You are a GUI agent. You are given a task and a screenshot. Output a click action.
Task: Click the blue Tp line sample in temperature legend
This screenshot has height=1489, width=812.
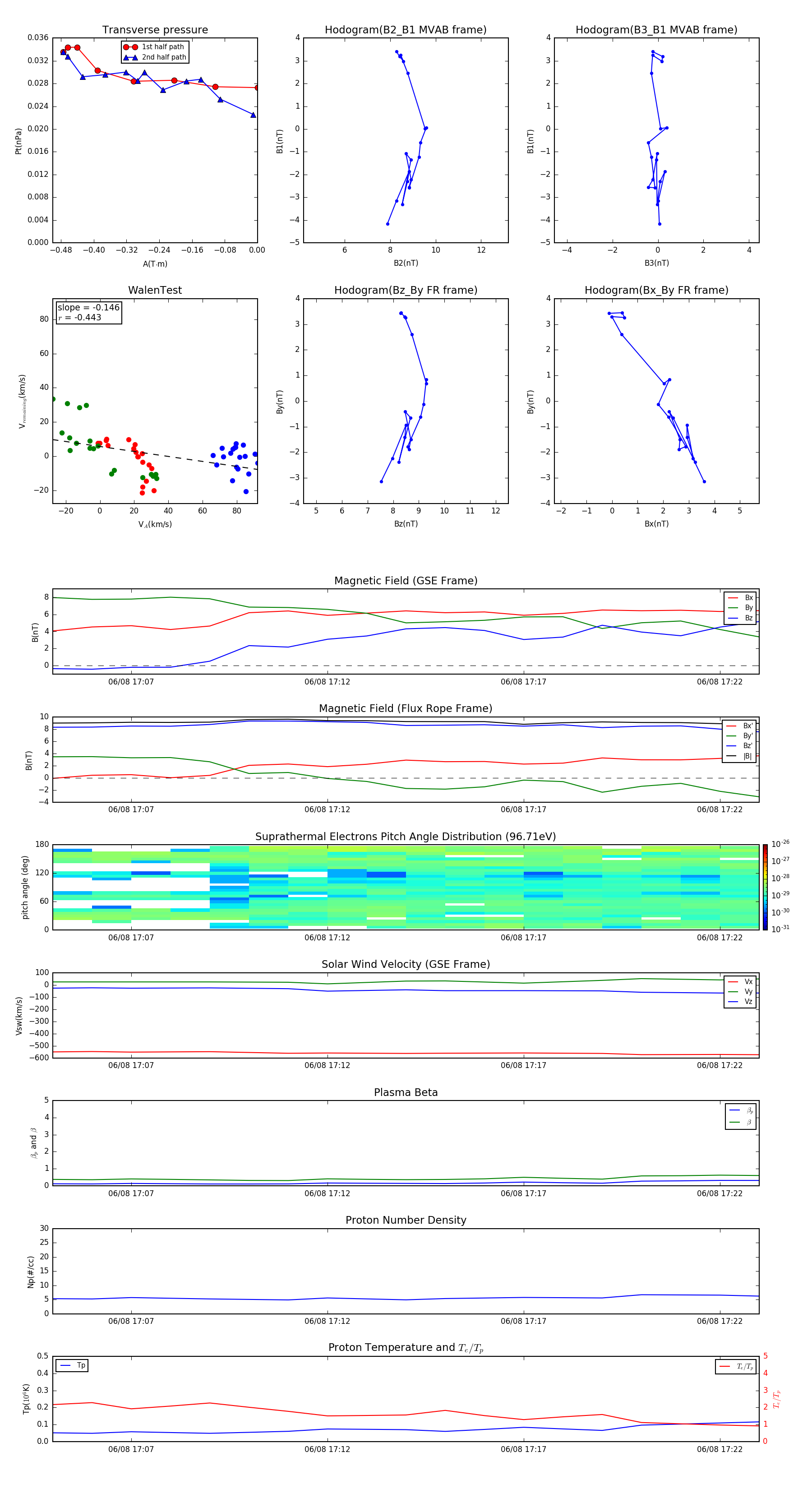[x=65, y=1365]
